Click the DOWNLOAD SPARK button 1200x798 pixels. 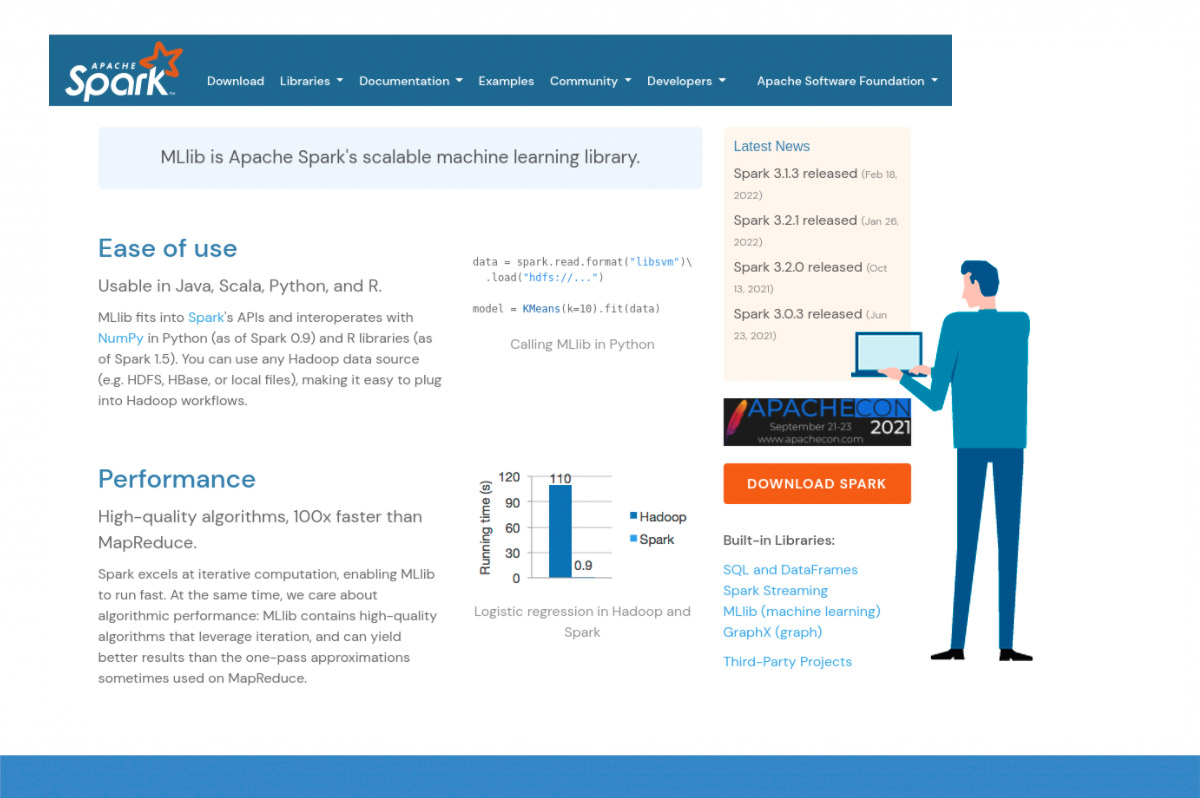pos(817,483)
